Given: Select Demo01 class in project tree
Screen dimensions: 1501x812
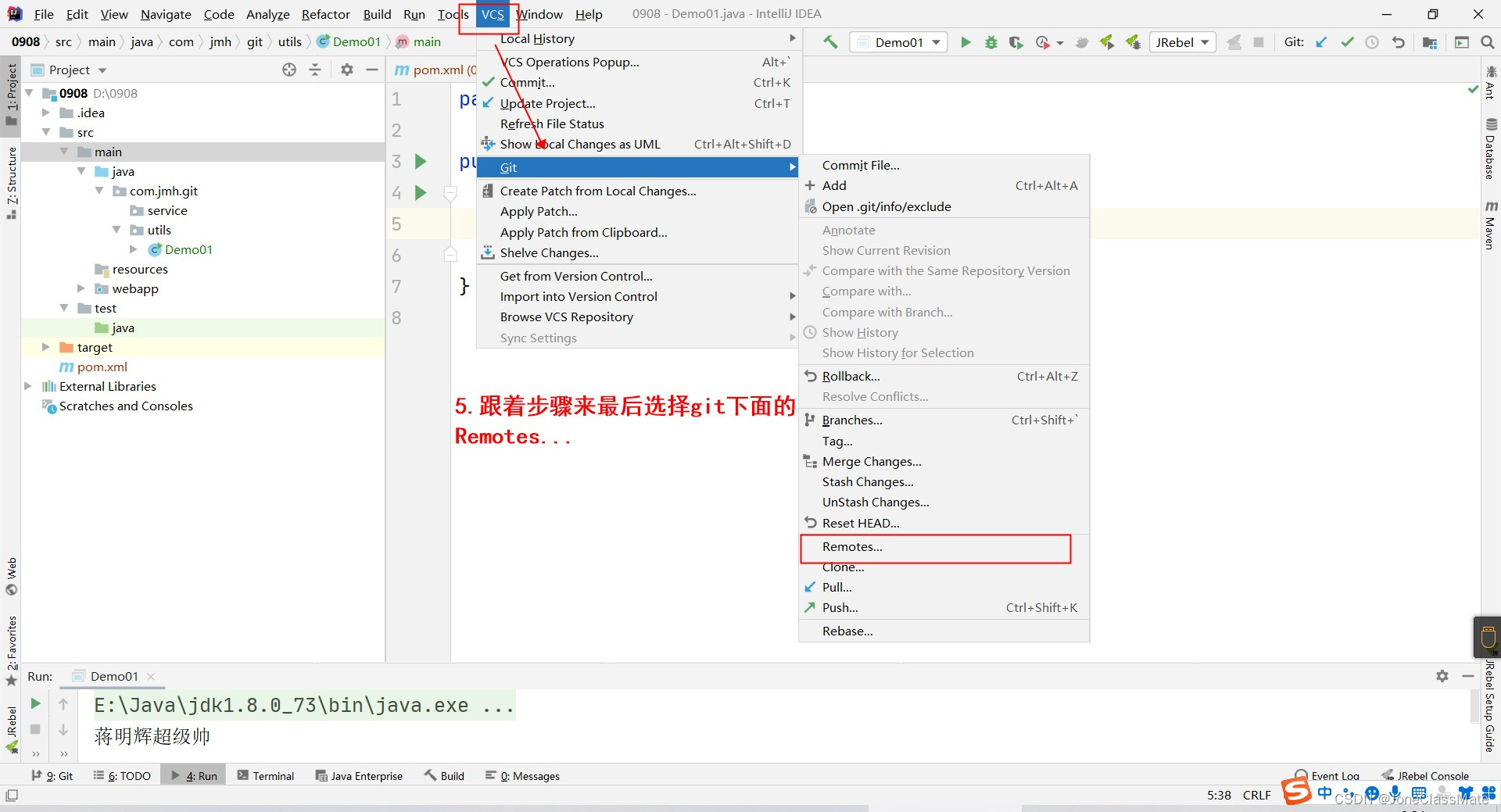Looking at the screenshot, I should (x=188, y=249).
